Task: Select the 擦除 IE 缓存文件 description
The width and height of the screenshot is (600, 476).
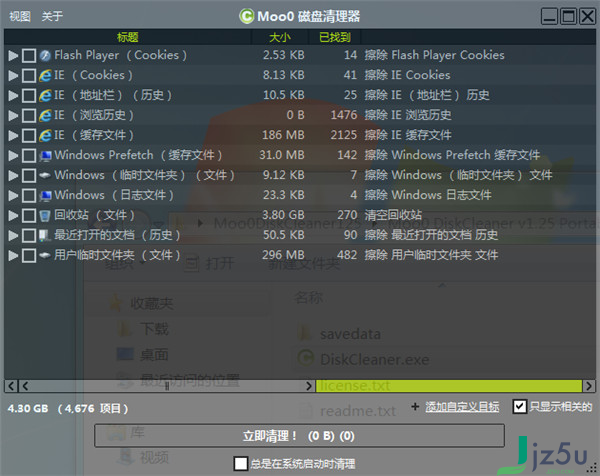Action: point(408,135)
